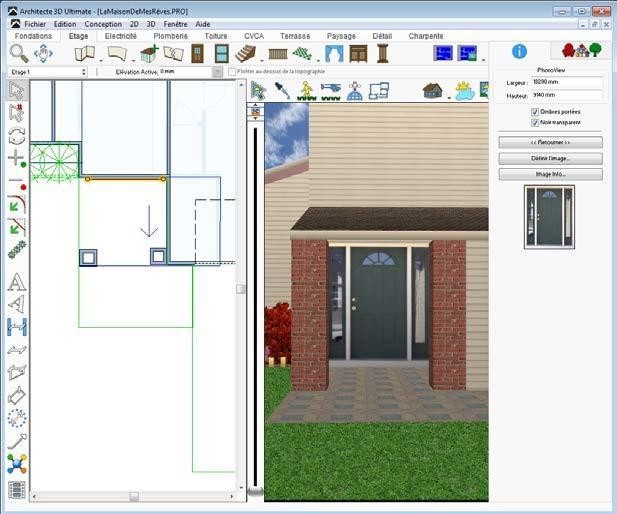Screen dimensions: 617x514
Task: Select the sky and weather settings icon
Action: (x=465, y=91)
